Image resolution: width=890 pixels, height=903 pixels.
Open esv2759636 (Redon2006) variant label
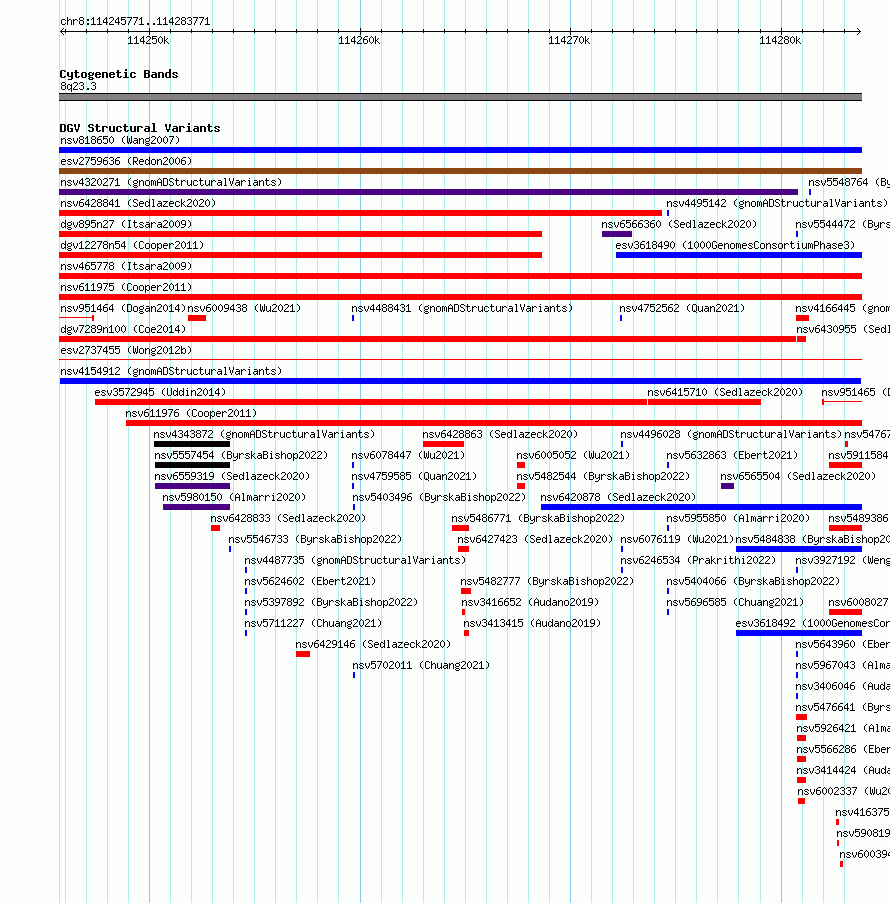click(x=126, y=161)
